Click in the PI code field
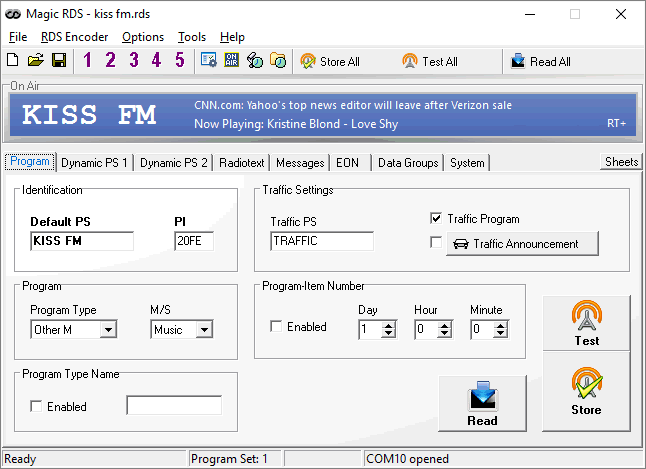Viewport: 646px width, 469px height. [194, 241]
